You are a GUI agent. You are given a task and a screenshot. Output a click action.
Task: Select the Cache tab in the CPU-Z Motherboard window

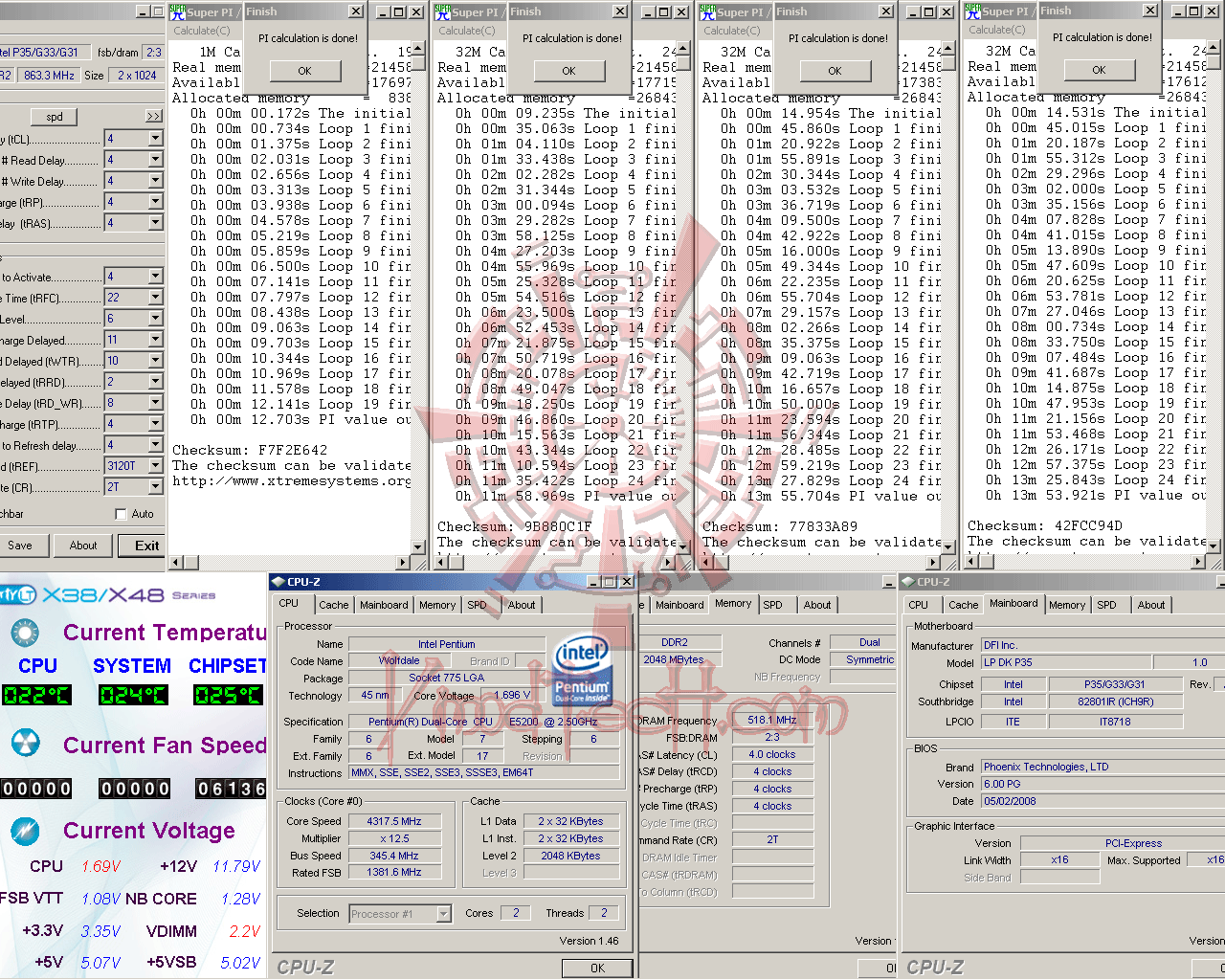964,605
